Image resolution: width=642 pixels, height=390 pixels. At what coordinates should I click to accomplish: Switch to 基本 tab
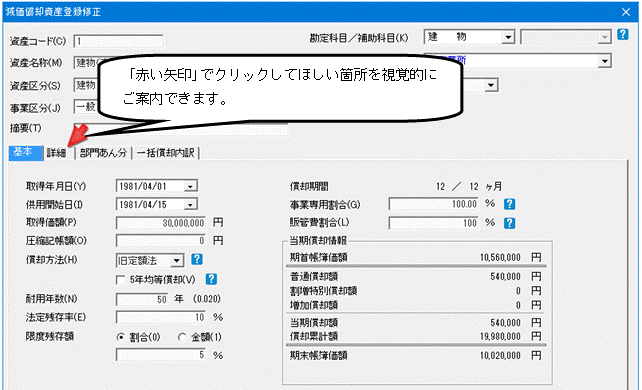click(25, 152)
